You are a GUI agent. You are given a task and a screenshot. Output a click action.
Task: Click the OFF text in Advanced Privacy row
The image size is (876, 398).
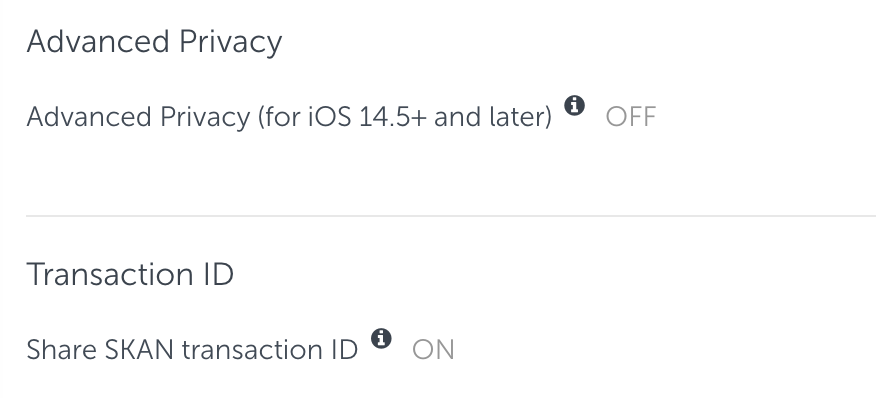[x=631, y=117]
